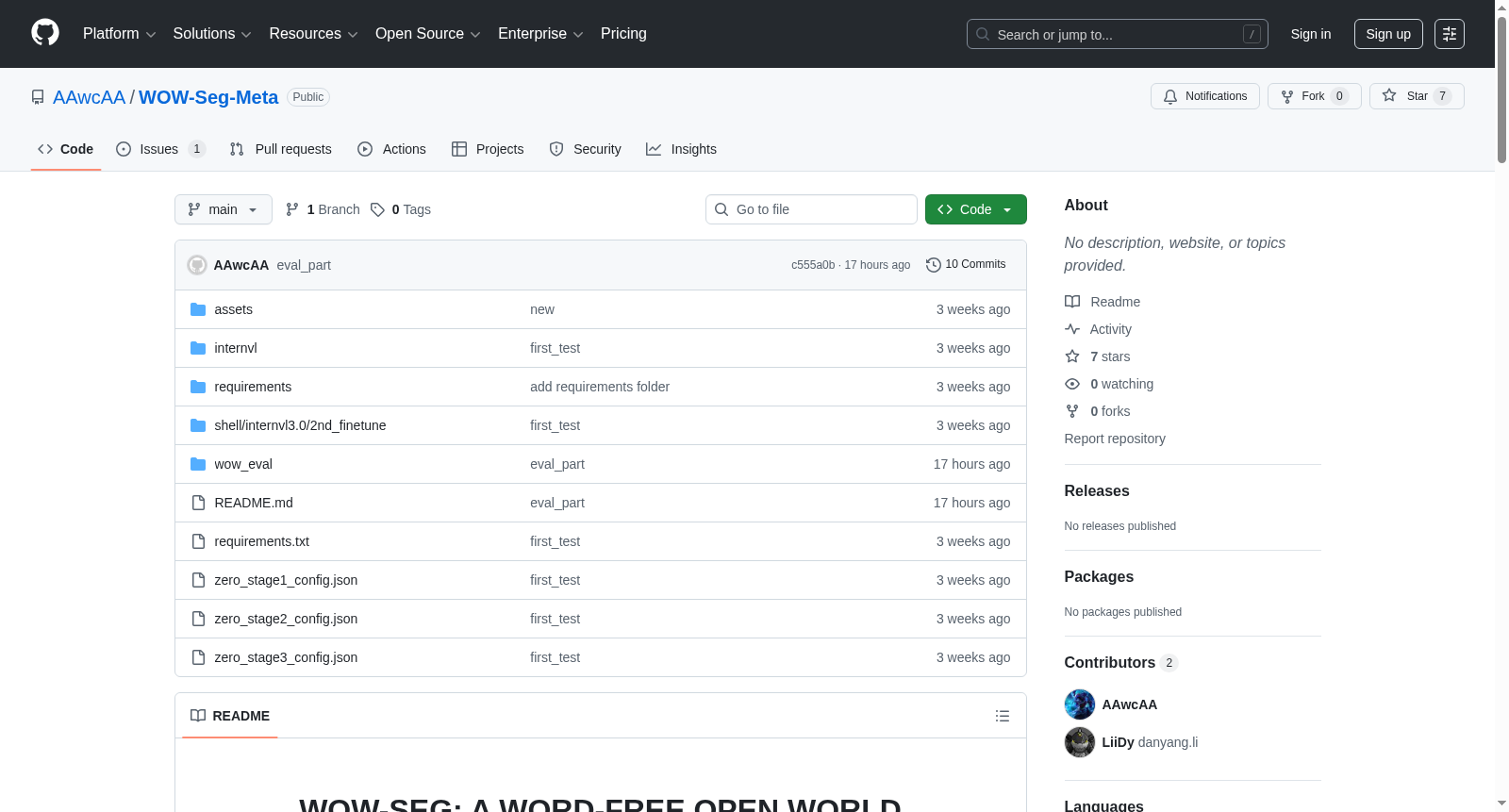Click the AAwcAA commit author avatar
This screenshot has height=812, width=1509.
tap(197, 265)
